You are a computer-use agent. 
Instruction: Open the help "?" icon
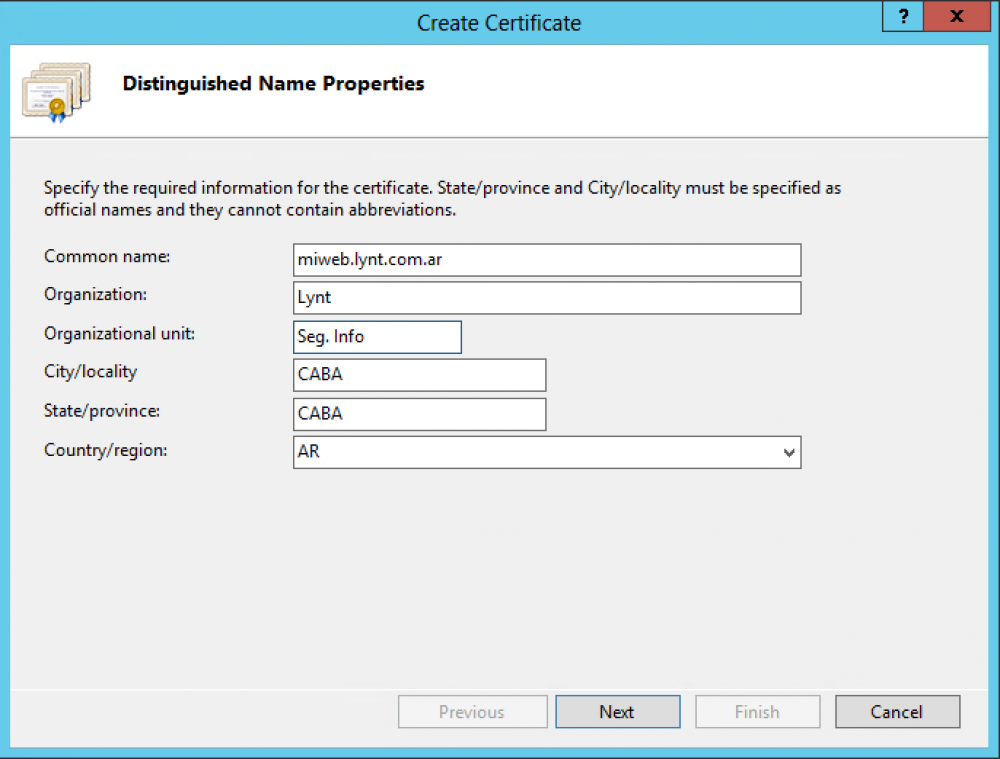902,17
